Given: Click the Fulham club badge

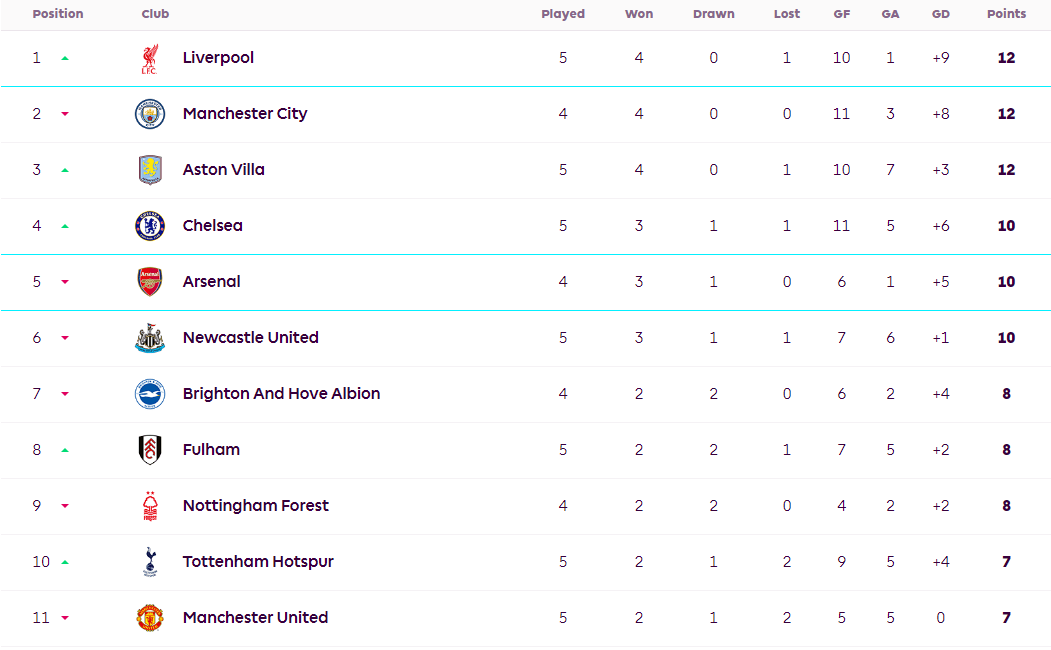Looking at the screenshot, I should [150, 450].
